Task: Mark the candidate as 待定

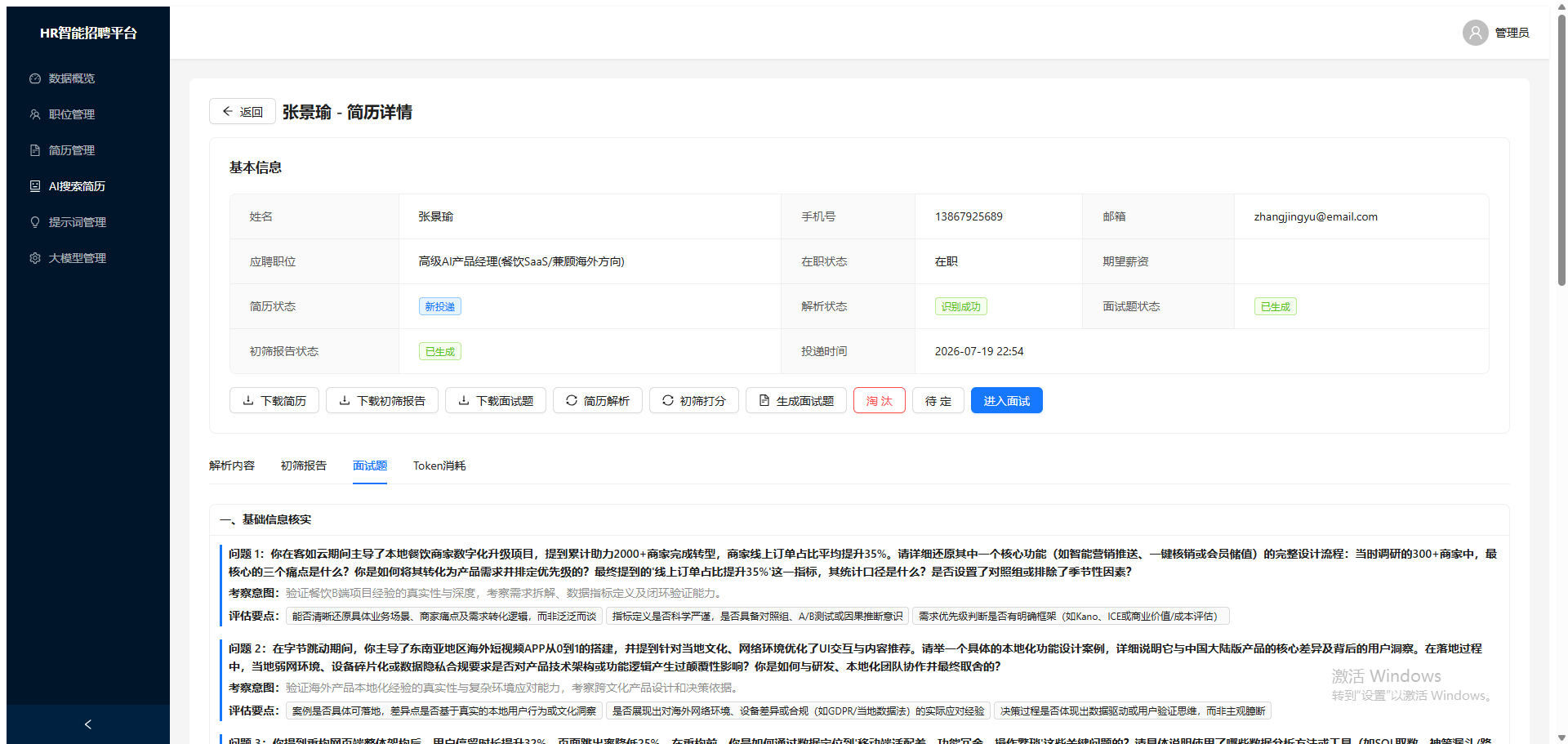Action: [938, 401]
